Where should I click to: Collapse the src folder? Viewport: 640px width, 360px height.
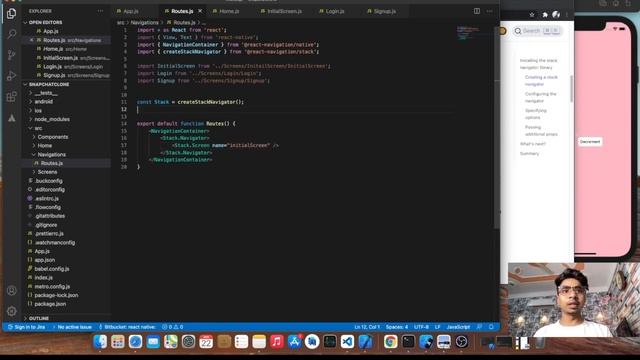[x=38, y=128]
